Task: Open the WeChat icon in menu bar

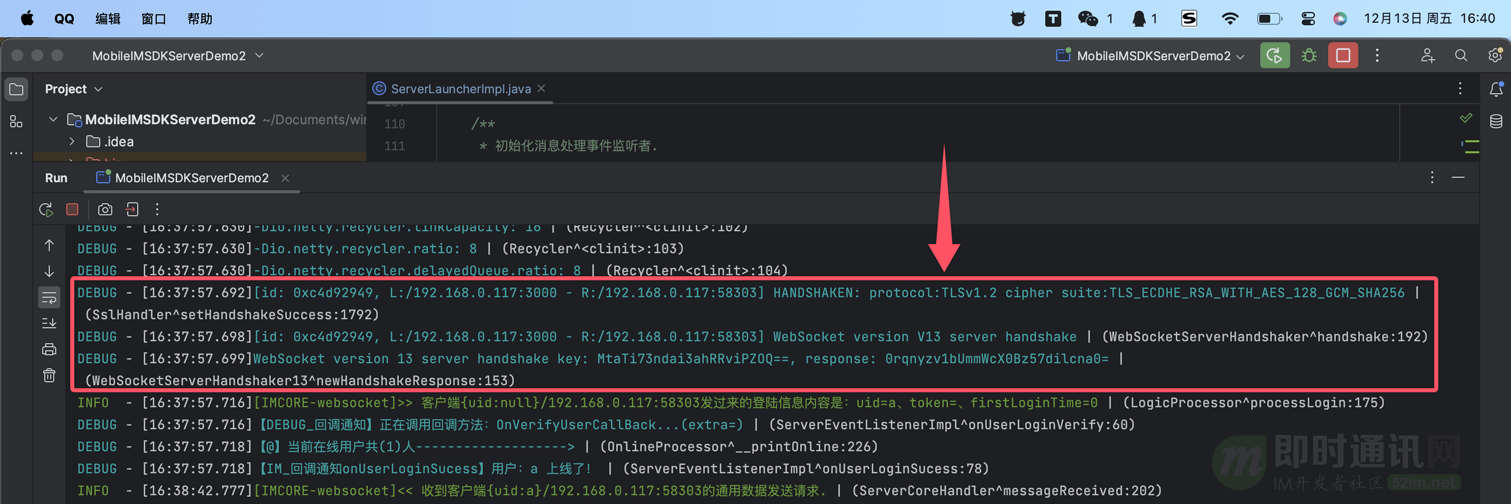Action: 1088,19
